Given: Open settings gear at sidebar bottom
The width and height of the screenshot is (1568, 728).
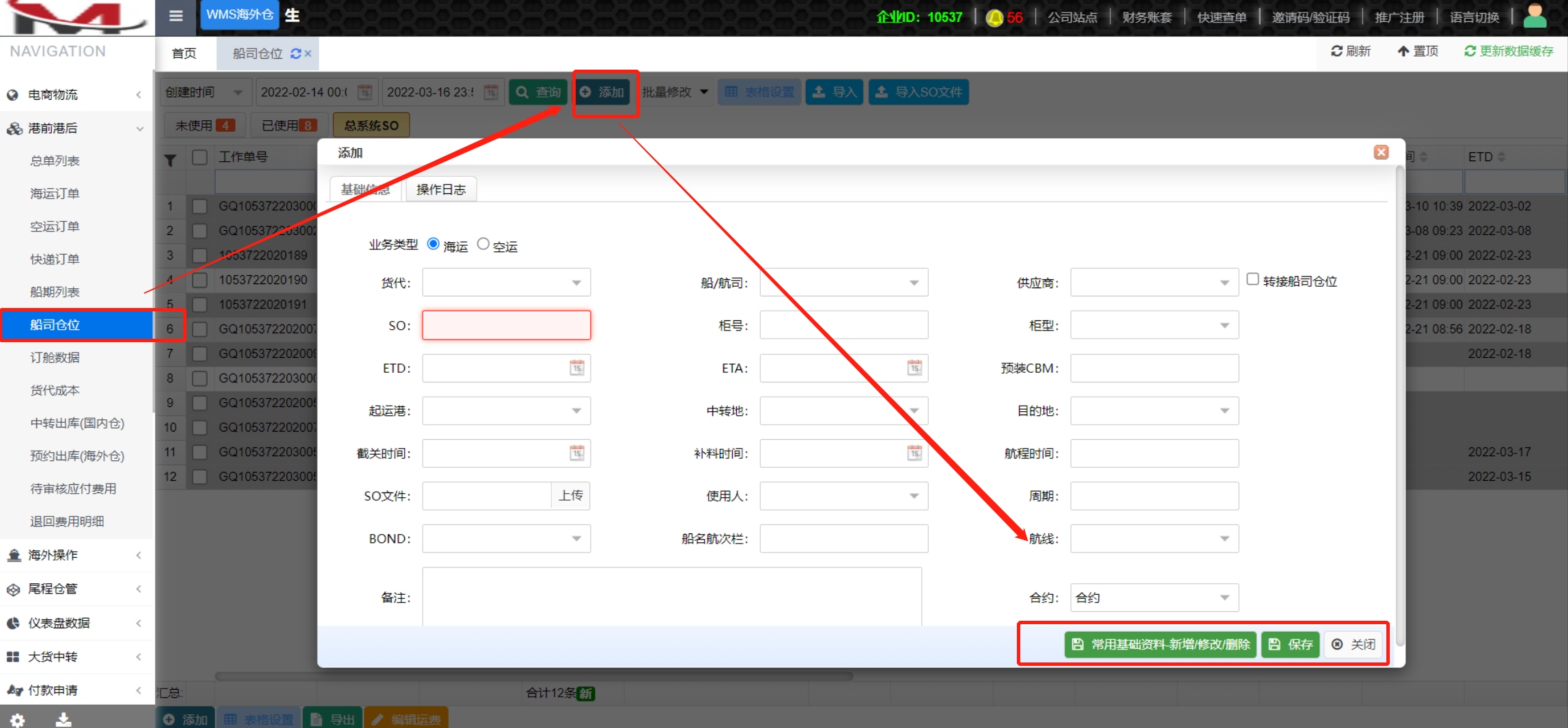Looking at the screenshot, I should click(18, 720).
